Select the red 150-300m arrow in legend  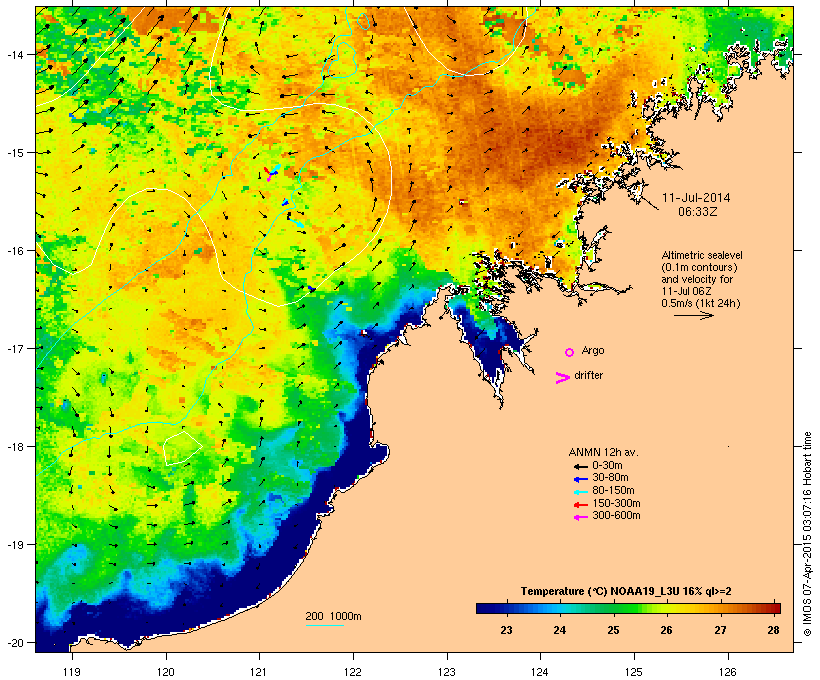click(580, 505)
